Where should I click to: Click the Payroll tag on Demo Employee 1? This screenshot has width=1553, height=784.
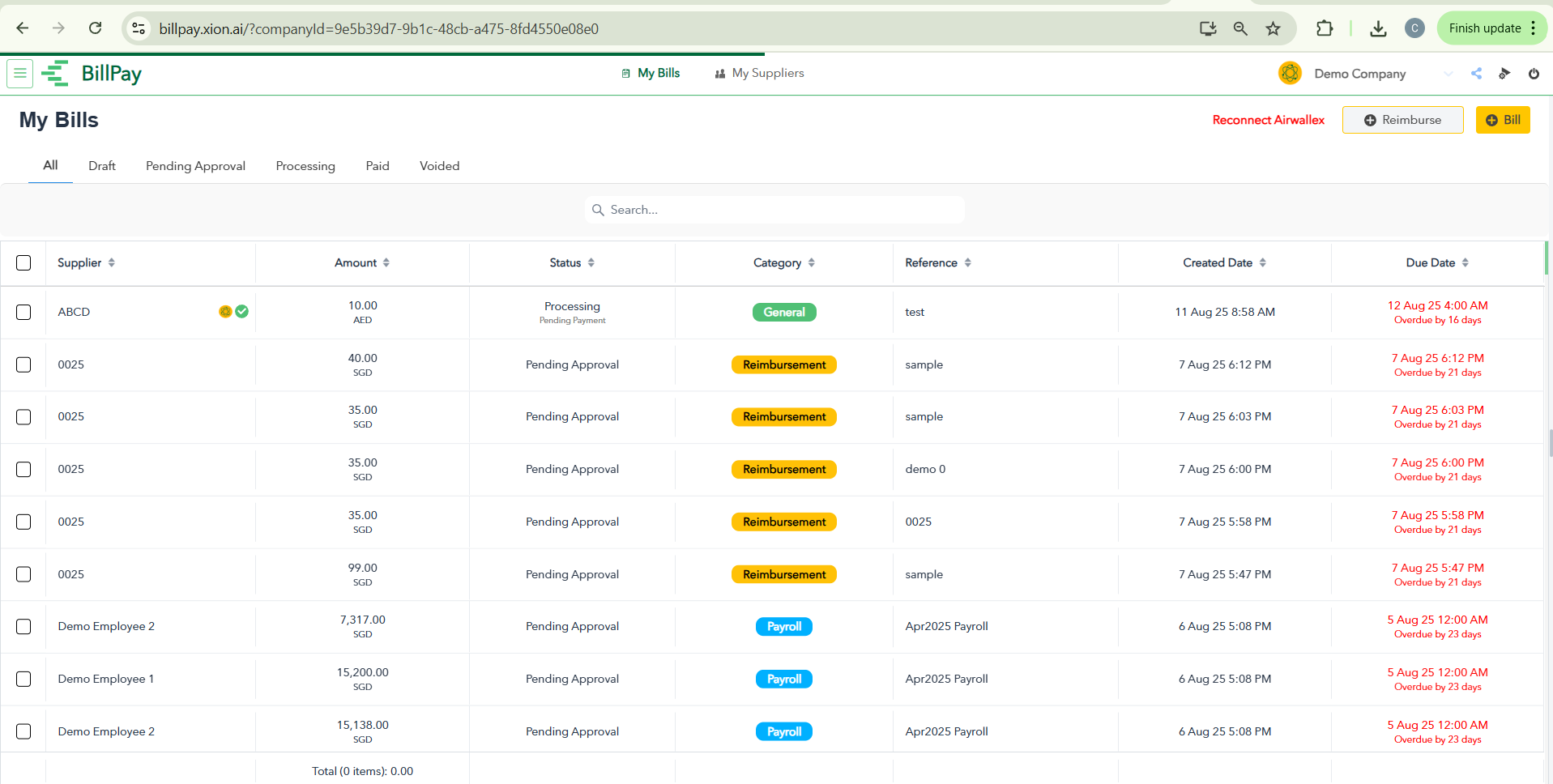pos(784,679)
